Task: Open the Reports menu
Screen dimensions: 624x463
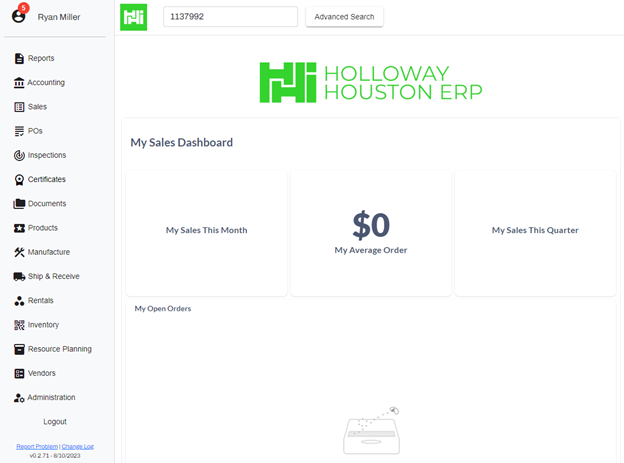Action: pos(41,59)
